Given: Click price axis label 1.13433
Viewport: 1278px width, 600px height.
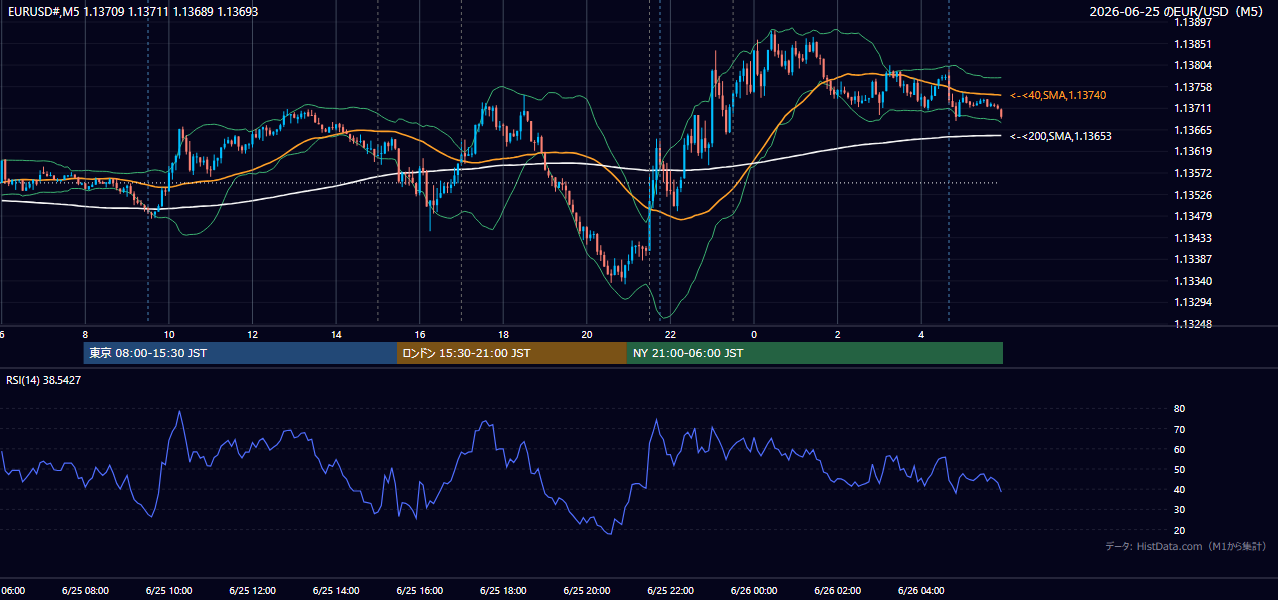Looking at the screenshot, I should coord(1193,238).
